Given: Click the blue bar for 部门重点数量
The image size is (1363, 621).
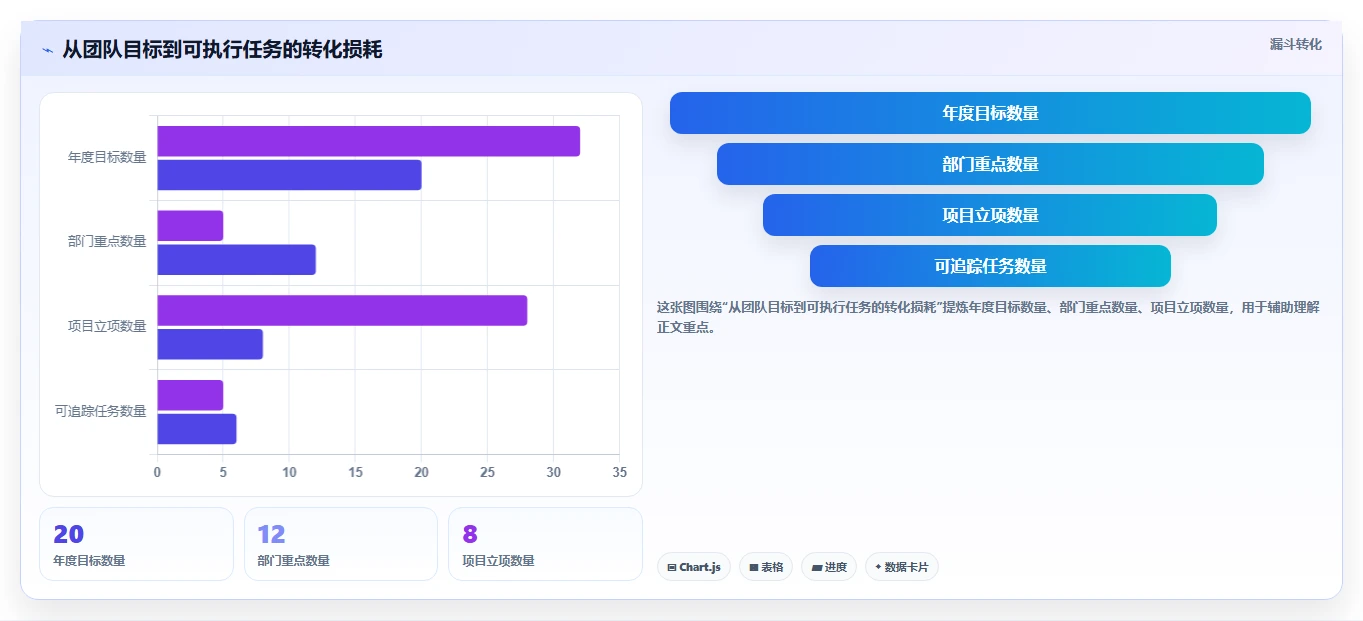Looking at the screenshot, I should click(236, 260).
